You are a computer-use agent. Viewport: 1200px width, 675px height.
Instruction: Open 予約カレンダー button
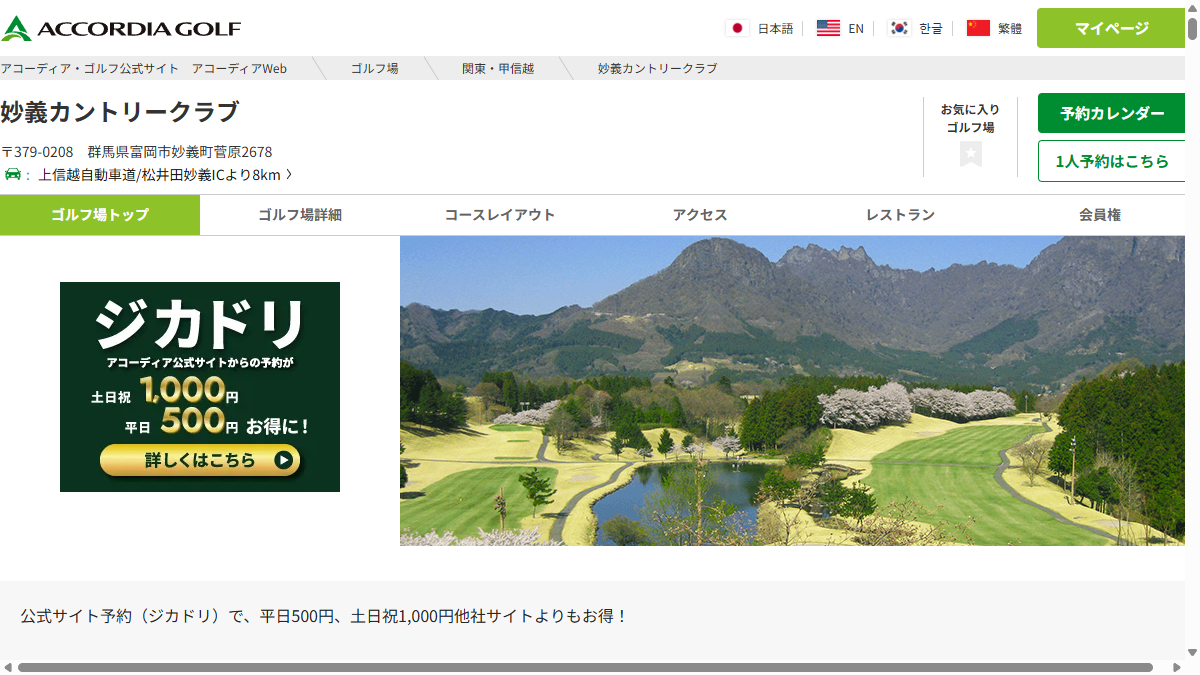(x=1111, y=113)
